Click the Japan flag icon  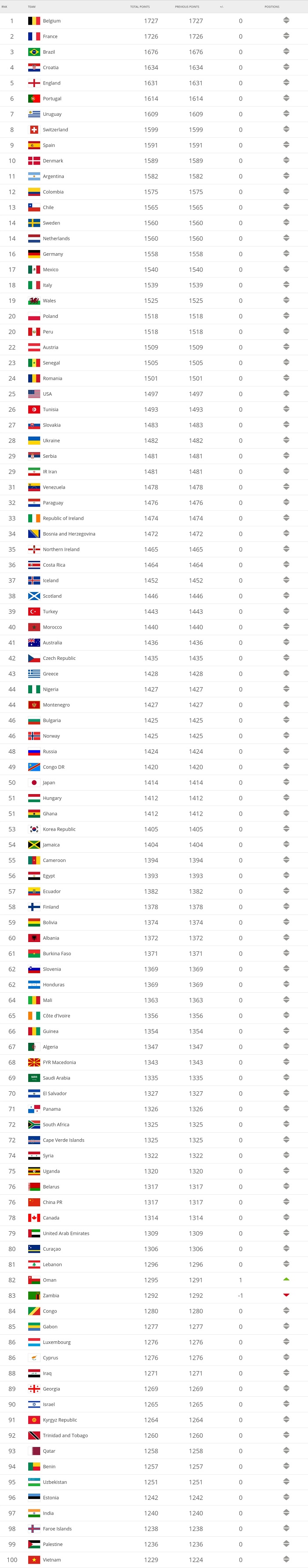tap(34, 783)
